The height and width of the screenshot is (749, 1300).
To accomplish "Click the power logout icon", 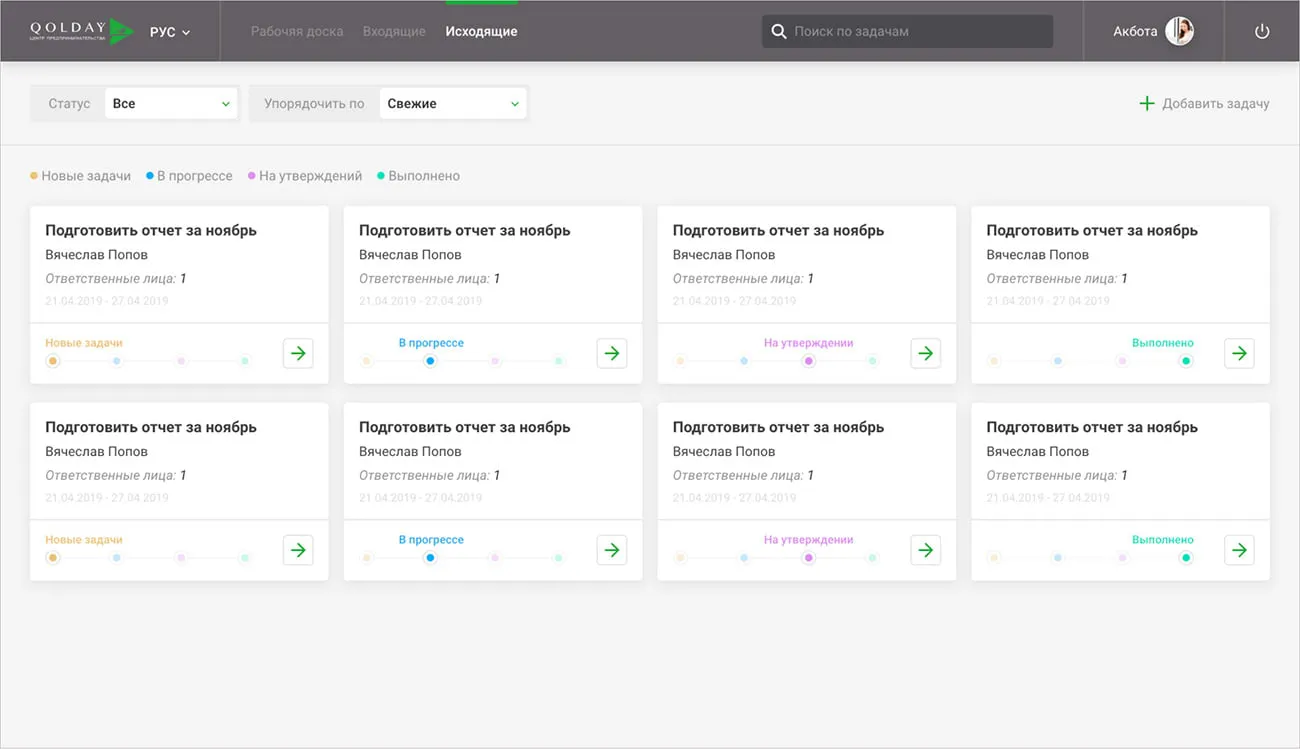I will pos(1262,32).
